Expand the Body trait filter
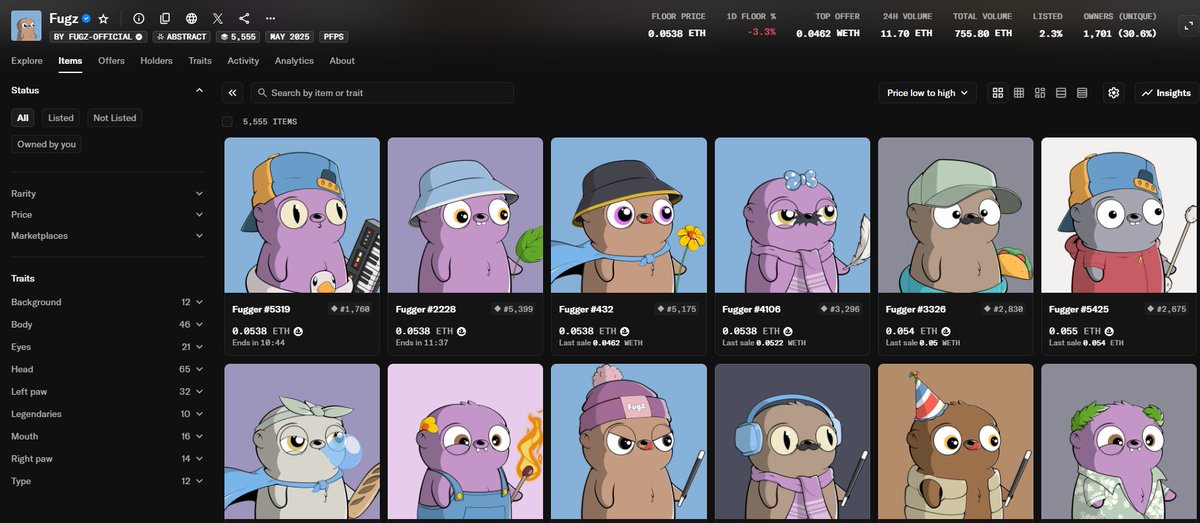Image resolution: width=1200 pixels, height=523 pixels. pos(107,324)
